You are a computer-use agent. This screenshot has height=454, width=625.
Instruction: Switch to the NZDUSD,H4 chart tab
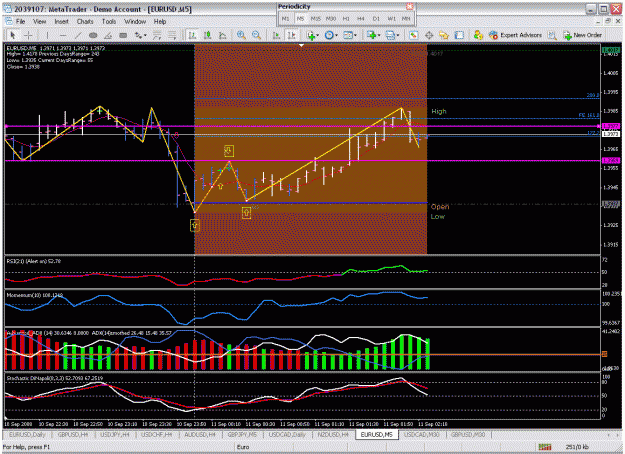click(333, 434)
